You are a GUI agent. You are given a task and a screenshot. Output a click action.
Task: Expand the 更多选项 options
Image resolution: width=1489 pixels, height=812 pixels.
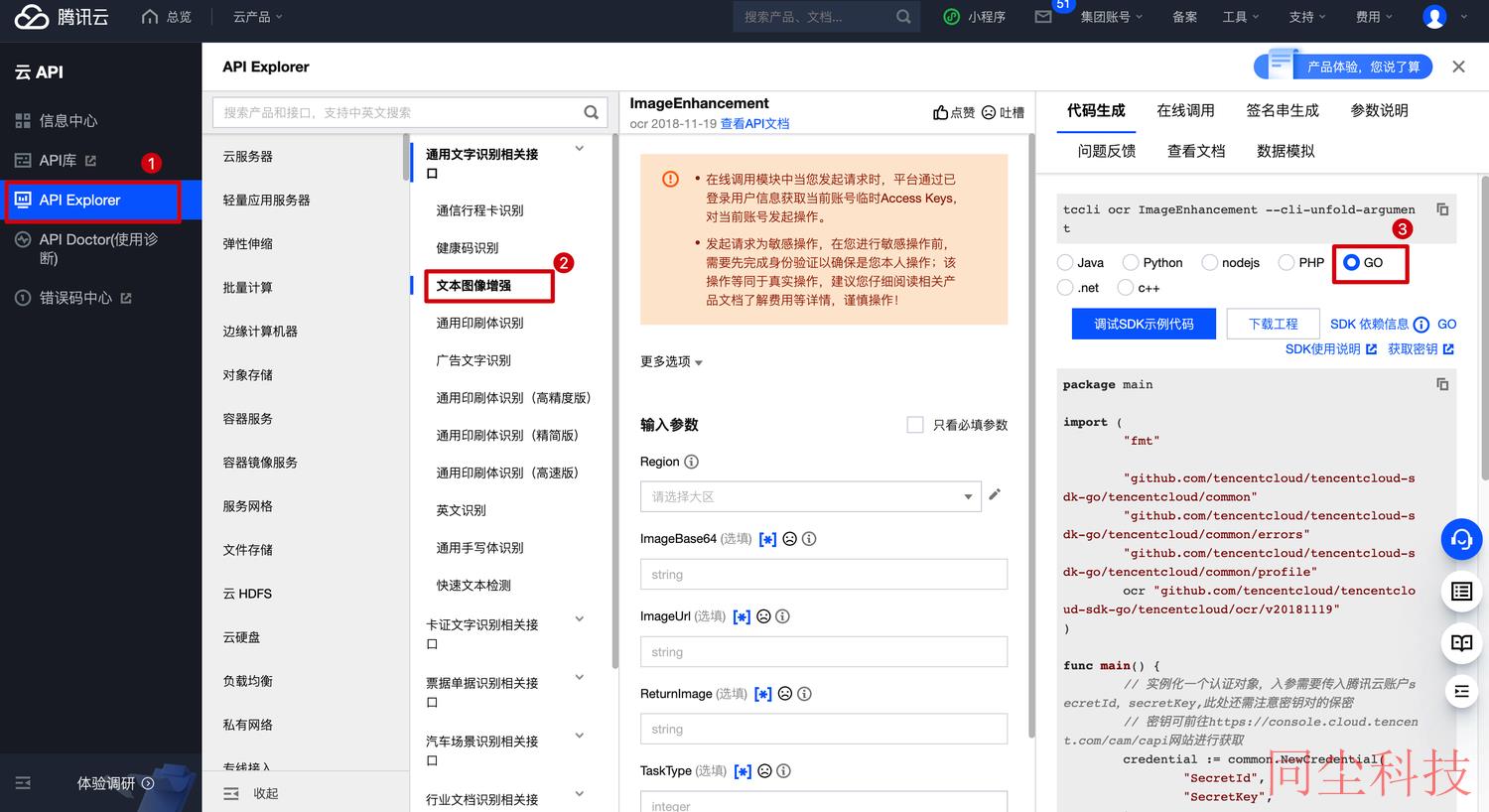[x=671, y=361]
